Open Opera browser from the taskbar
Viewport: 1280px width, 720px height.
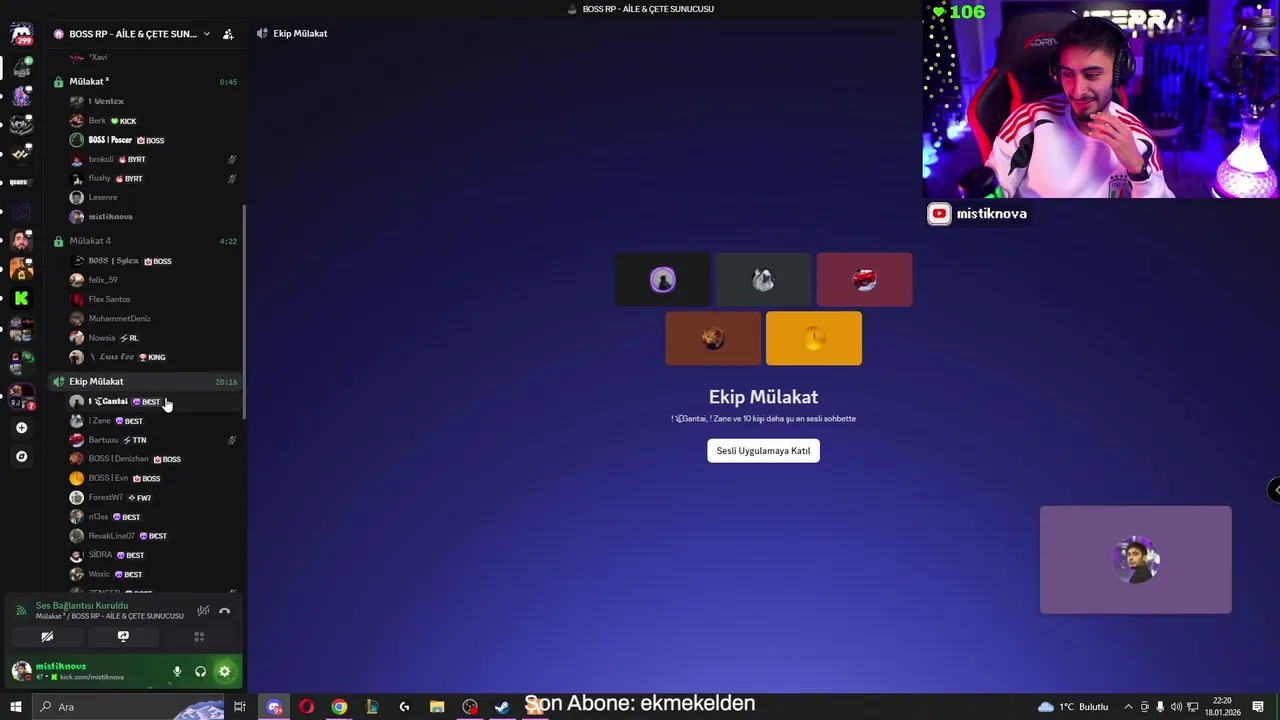[x=306, y=707]
